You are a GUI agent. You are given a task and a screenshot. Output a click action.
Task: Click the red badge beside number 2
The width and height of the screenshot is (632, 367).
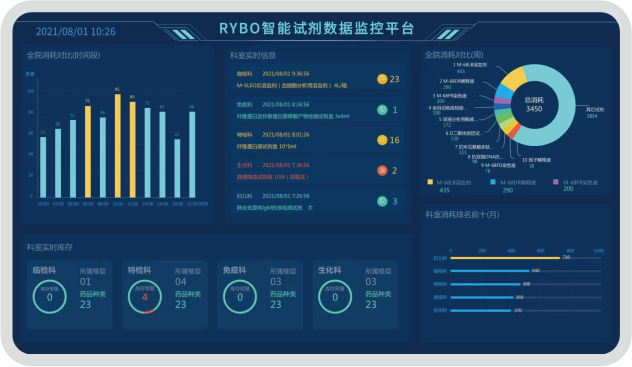382,170
